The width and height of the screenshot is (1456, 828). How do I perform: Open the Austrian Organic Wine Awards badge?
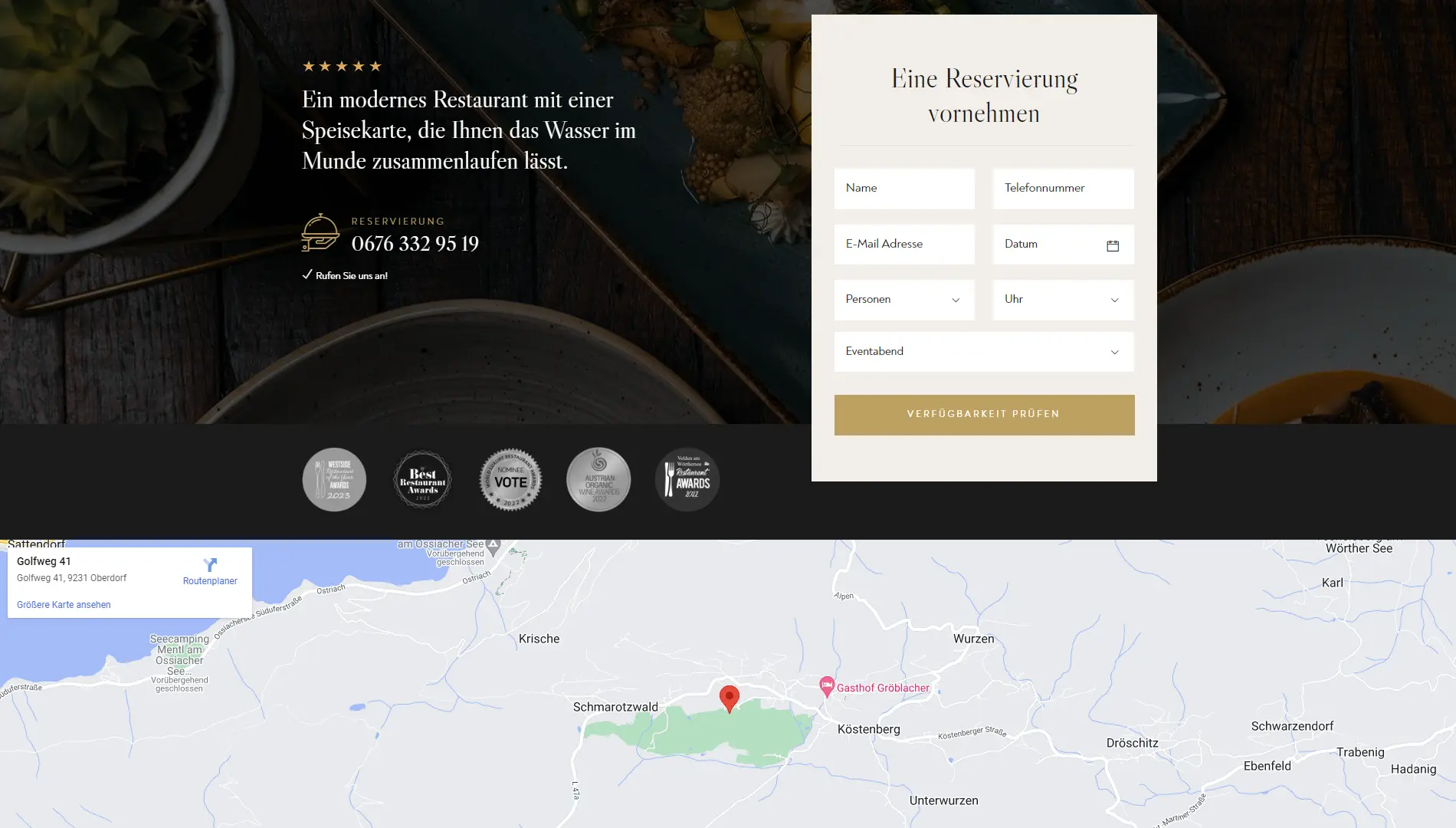[598, 480]
